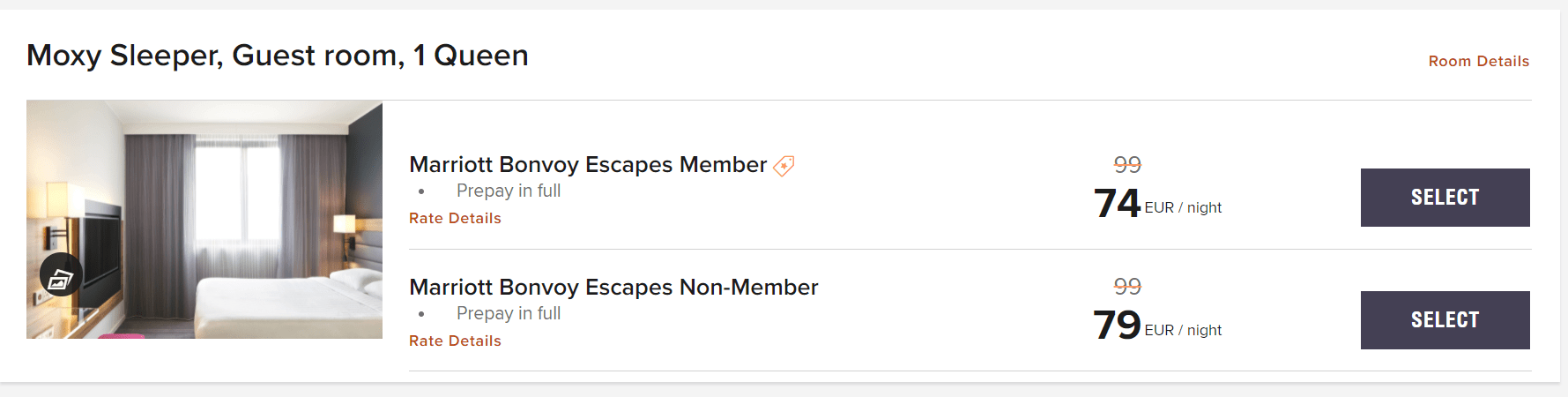Click Prepay in full under Escapes Member
Viewport: 1568px width, 397px height.
pos(509,191)
